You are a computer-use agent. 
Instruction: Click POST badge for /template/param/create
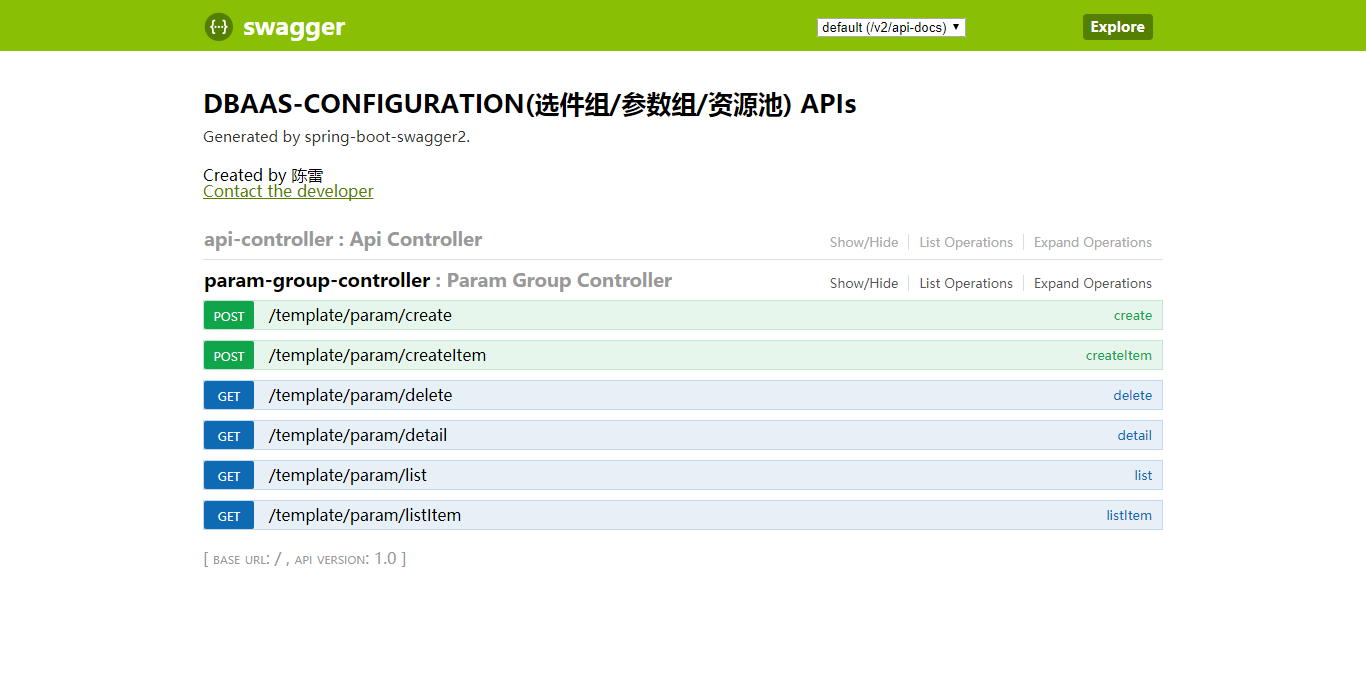[x=229, y=316]
